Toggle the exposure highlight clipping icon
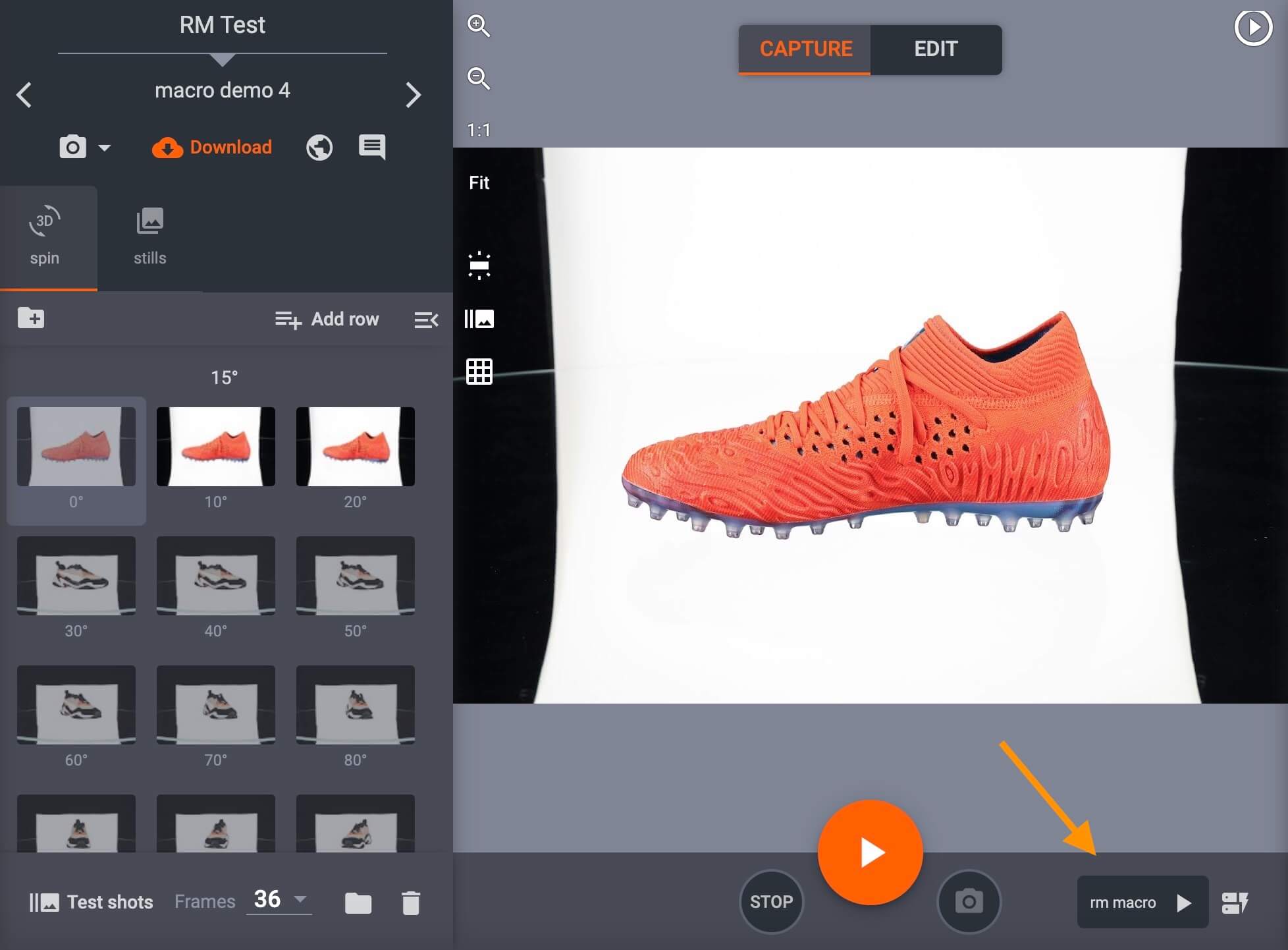1288x950 pixels. coord(479,265)
